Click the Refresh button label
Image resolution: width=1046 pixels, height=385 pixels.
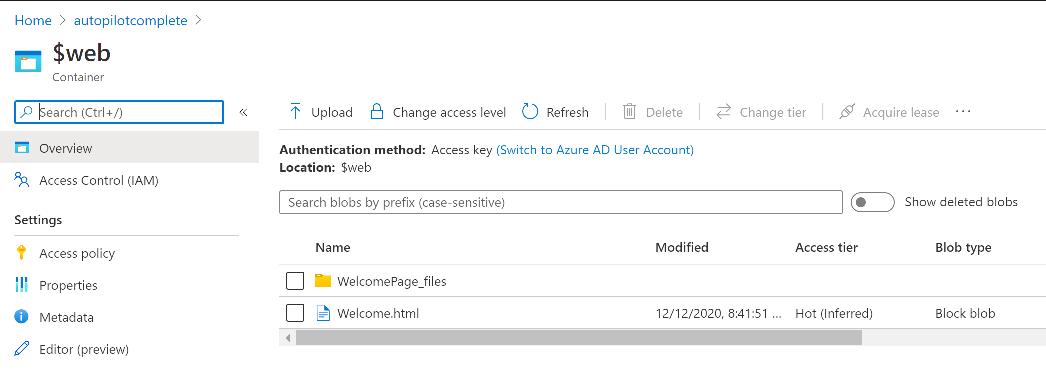(568, 113)
